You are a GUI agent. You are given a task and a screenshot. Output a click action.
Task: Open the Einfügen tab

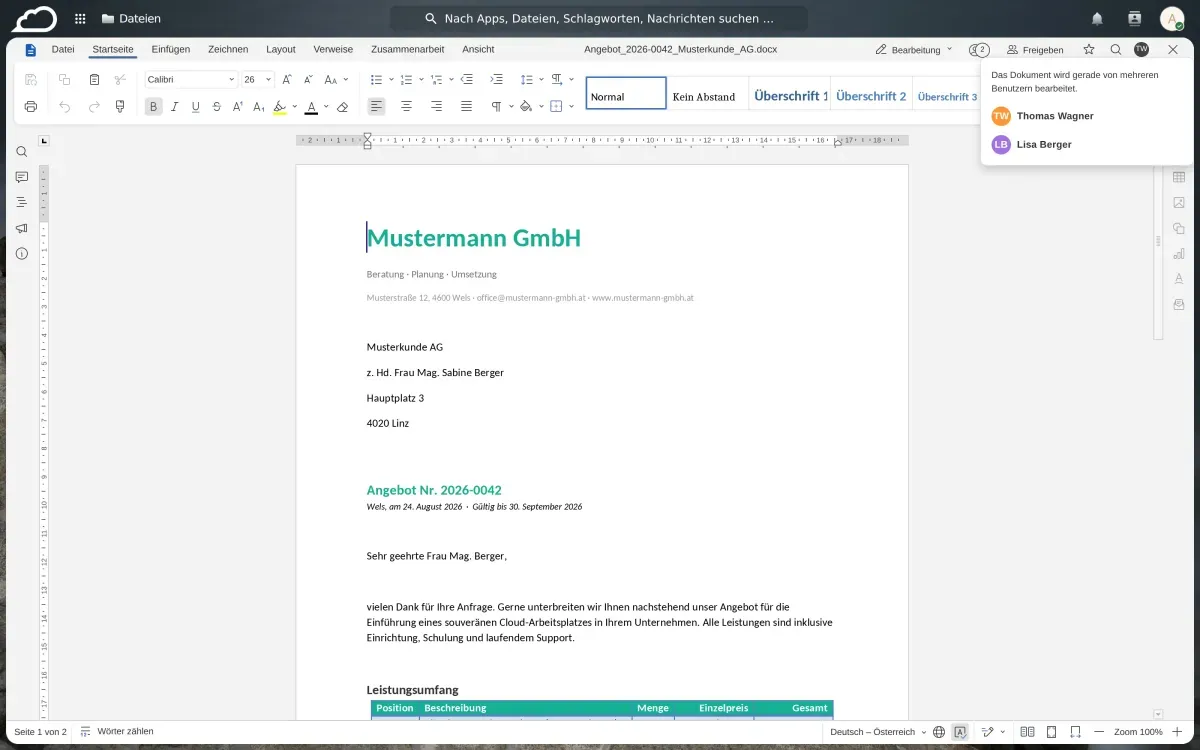click(x=171, y=49)
